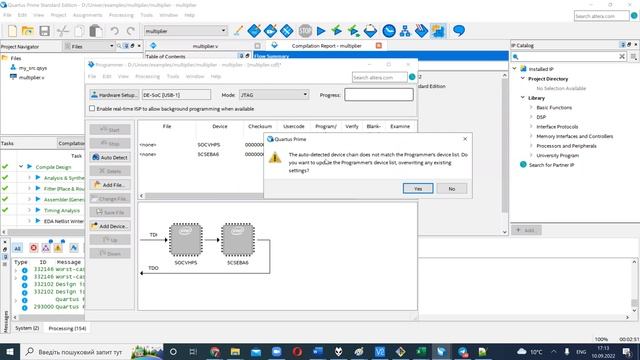Open Processing menu in main window
This screenshot has height=360, width=640.
coord(121,15)
